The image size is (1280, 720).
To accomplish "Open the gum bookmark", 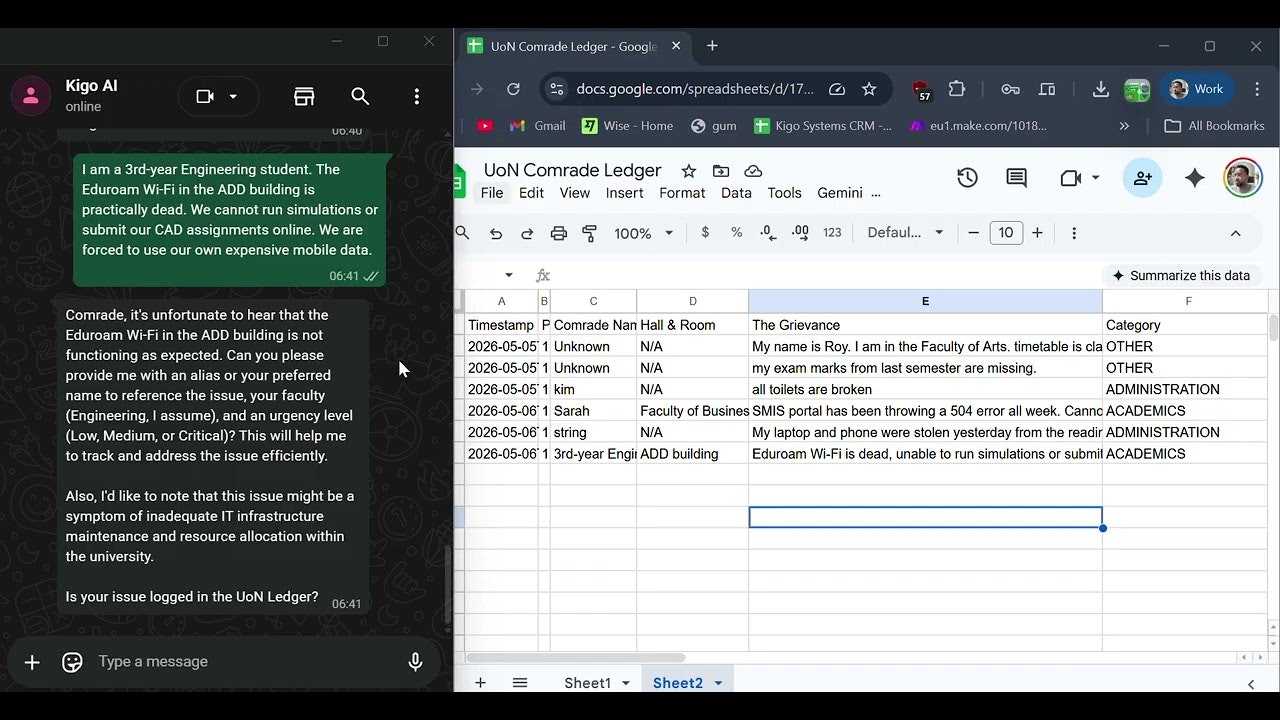I will 714,126.
